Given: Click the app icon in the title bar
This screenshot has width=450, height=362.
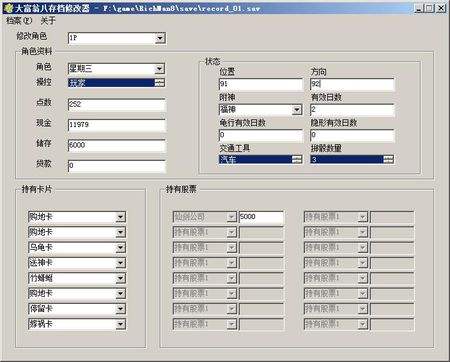Looking at the screenshot, I should (x=9, y=8).
